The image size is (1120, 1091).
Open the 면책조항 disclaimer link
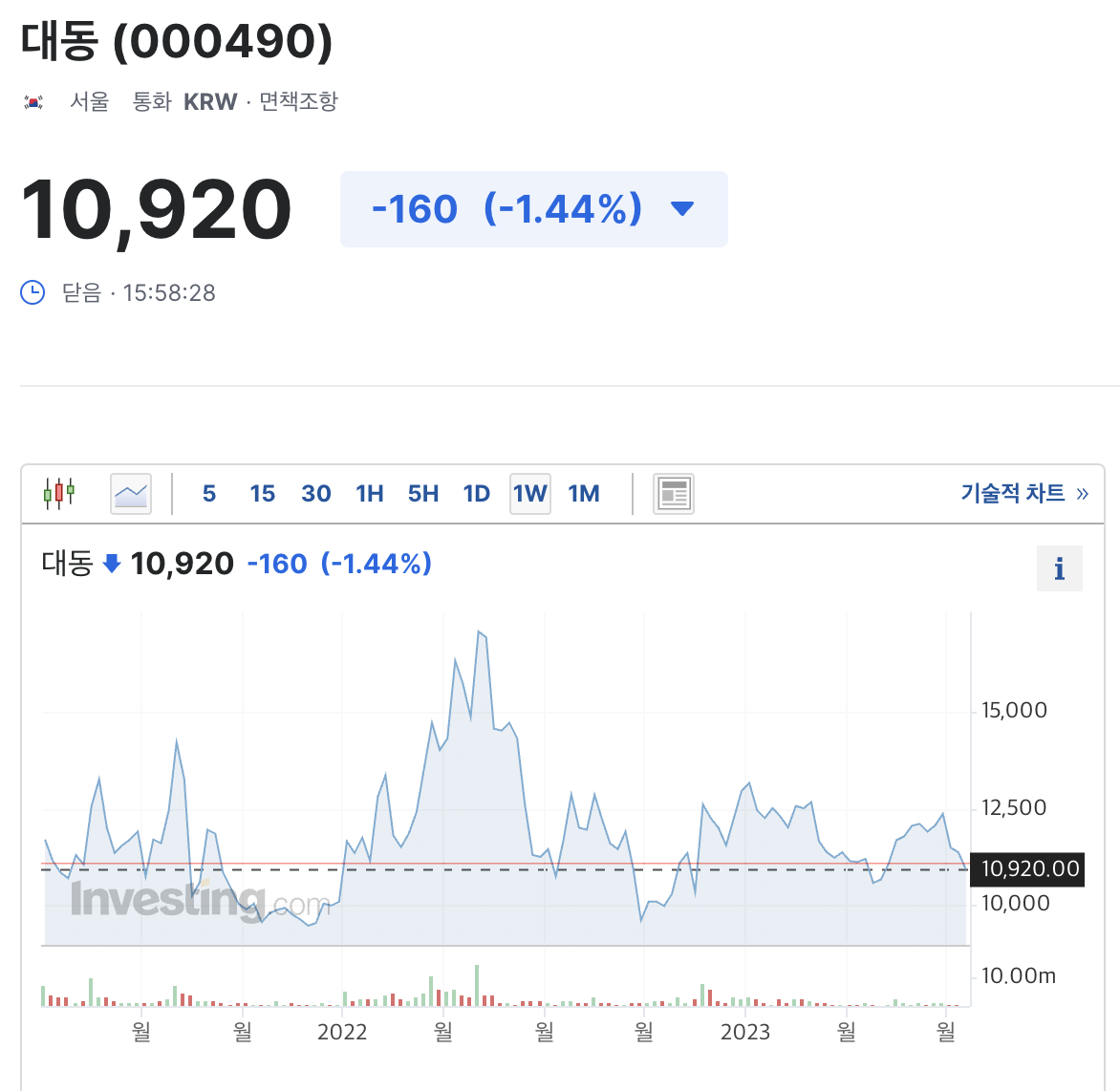click(298, 101)
